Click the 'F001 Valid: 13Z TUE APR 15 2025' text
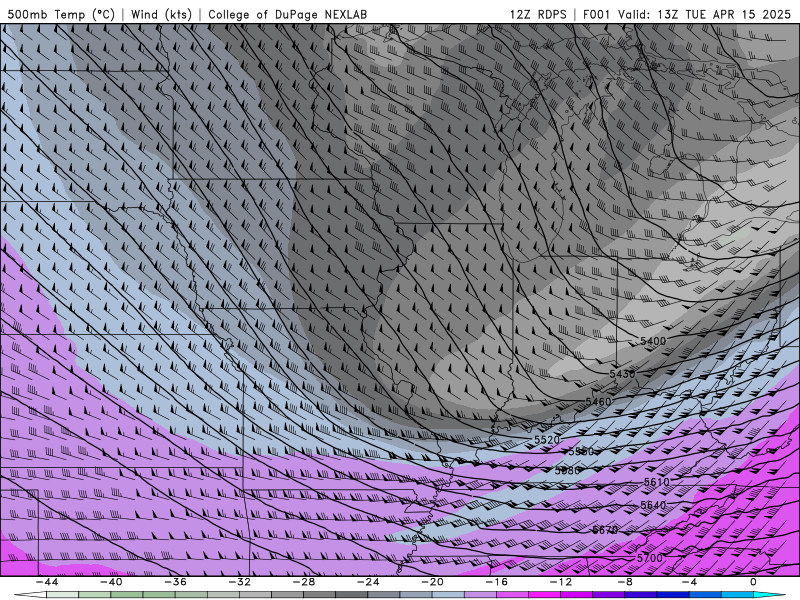 tap(687, 14)
